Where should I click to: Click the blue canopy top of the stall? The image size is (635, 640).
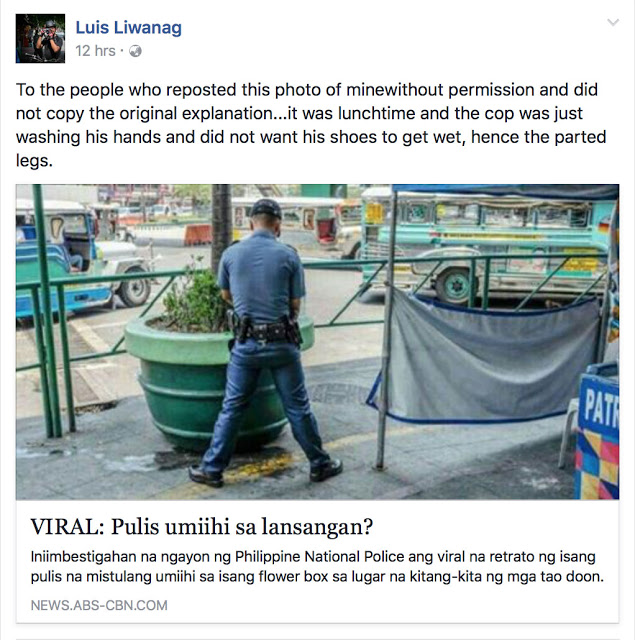click(506, 191)
